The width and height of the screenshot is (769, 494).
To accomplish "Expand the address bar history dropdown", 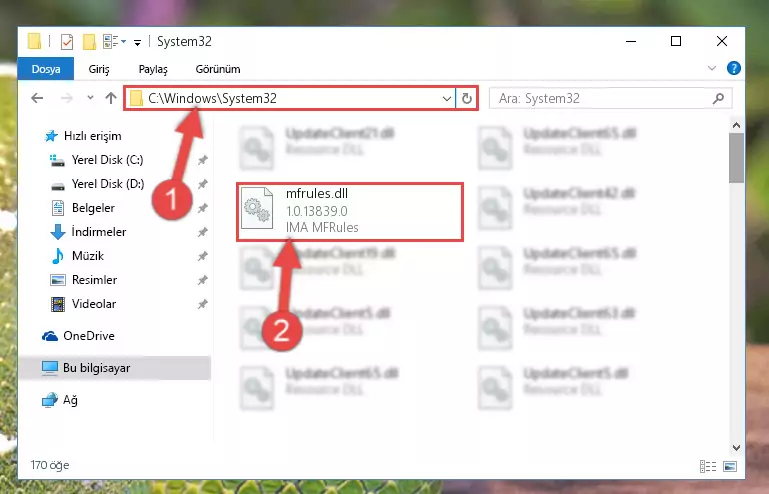I will coord(446,99).
